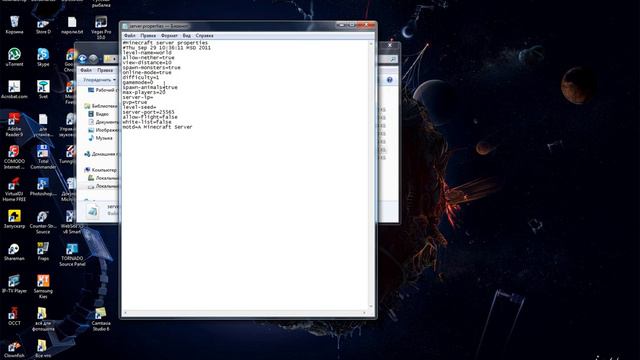This screenshot has width=640, height=360.
Task: Open Формат menu in Notepad
Action: [x=169, y=36]
